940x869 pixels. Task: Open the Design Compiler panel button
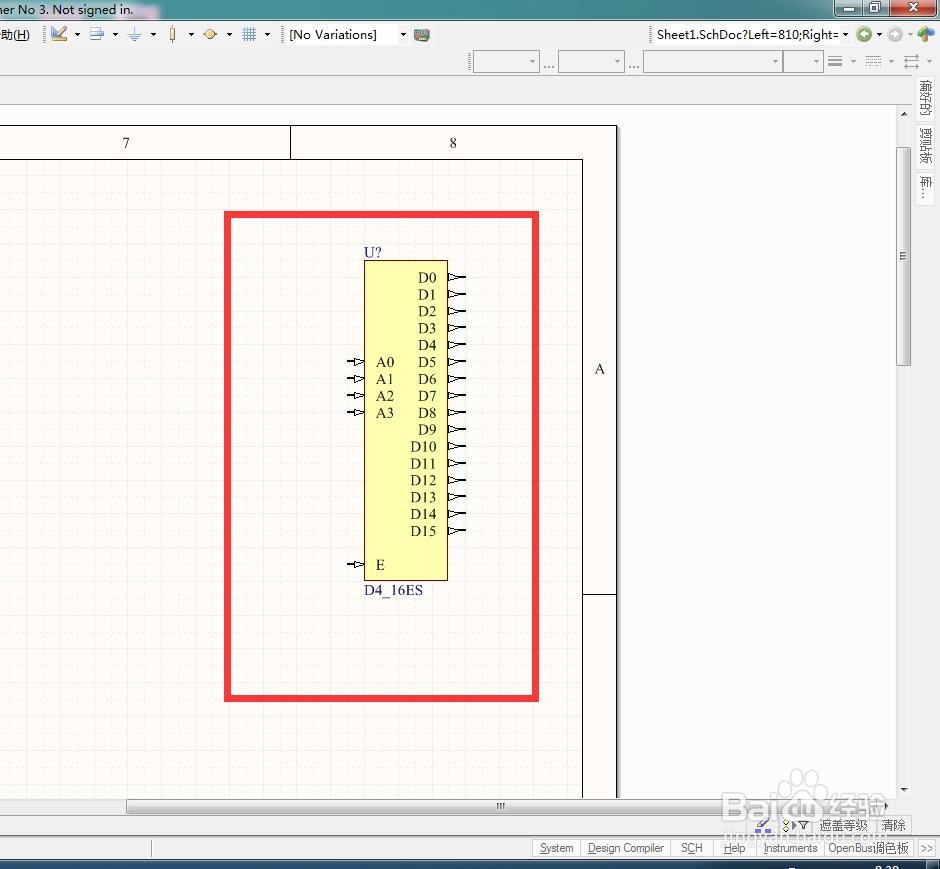coord(625,848)
